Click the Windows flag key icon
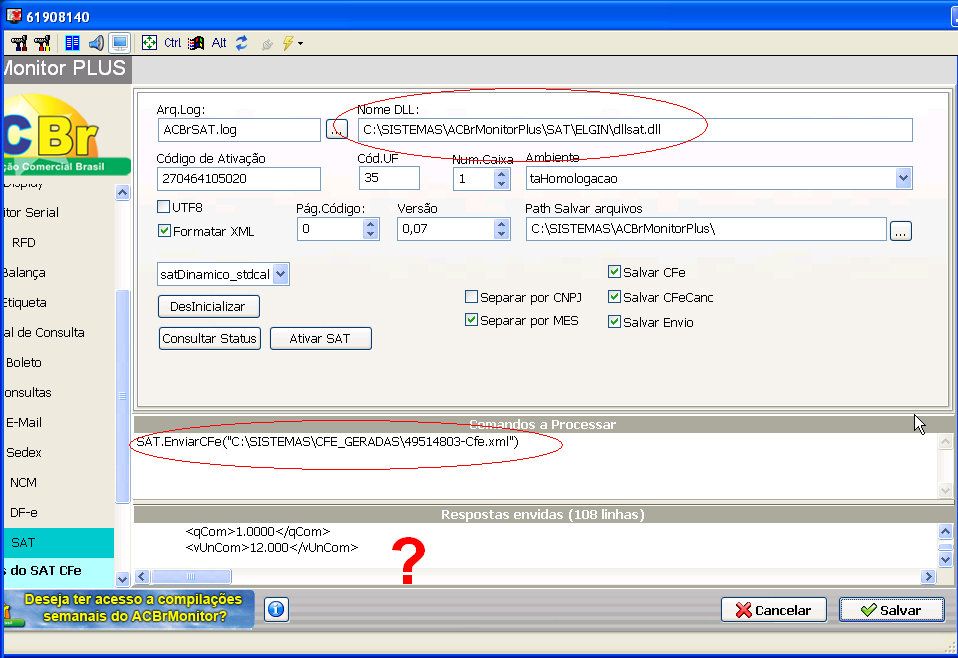958x658 pixels. coord(196,43)
